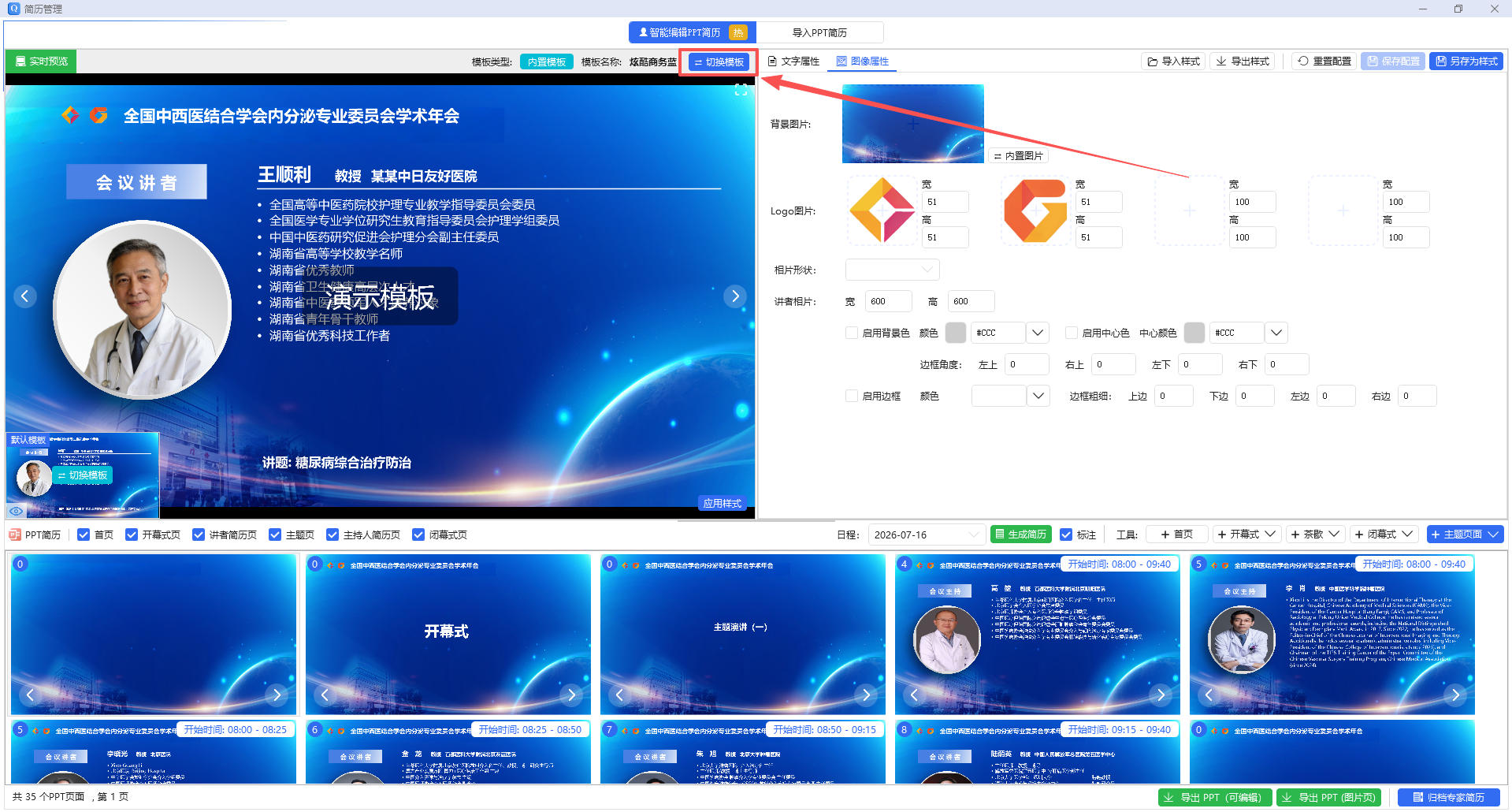The width and height of the screenshot is (1512, 812).
Task: Enable the 启用背景色 checkbox
Action: 852,333
